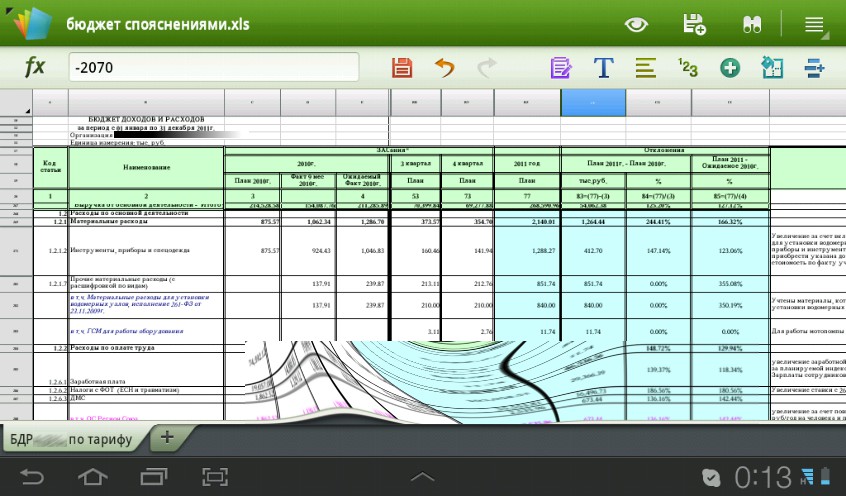Image resolution: width=846 pixels, height=496 pixels.
Task: Select the Материальные расходы row label
Action: click(x=146, y=222)
